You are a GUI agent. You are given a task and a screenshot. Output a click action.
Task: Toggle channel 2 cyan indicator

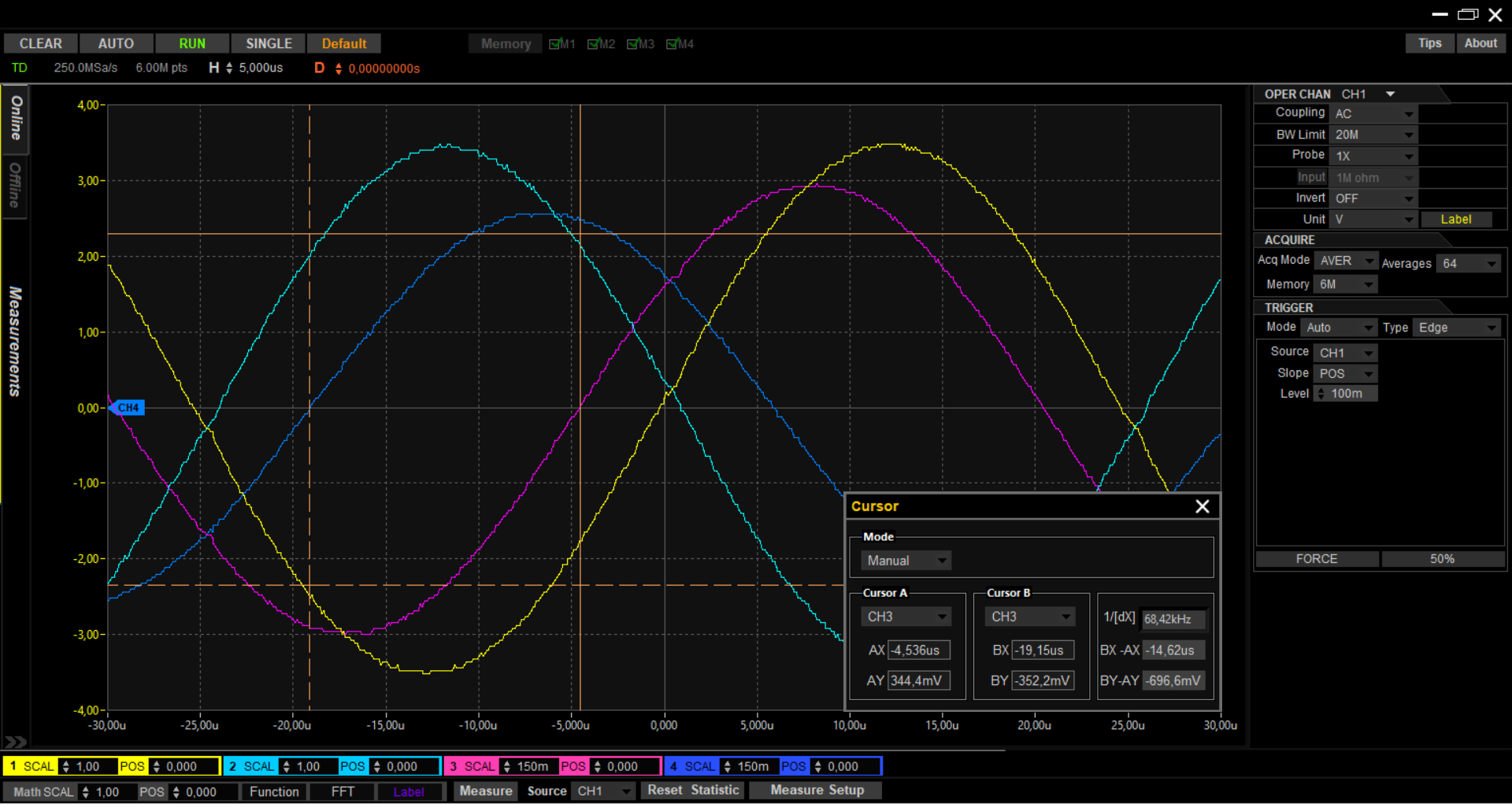point(233,766)
